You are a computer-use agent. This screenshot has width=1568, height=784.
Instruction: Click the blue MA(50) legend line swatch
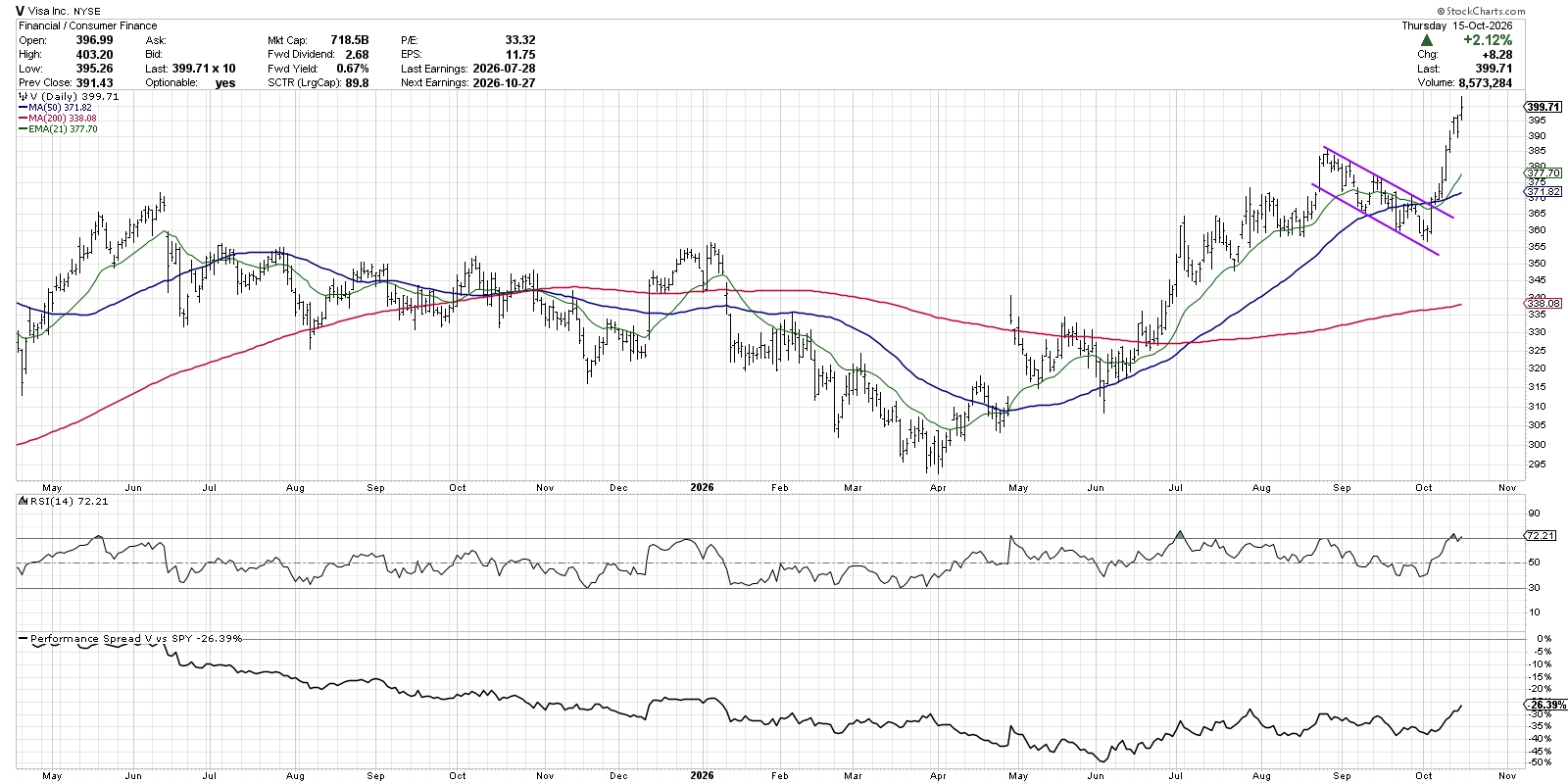tap(23, 108)
